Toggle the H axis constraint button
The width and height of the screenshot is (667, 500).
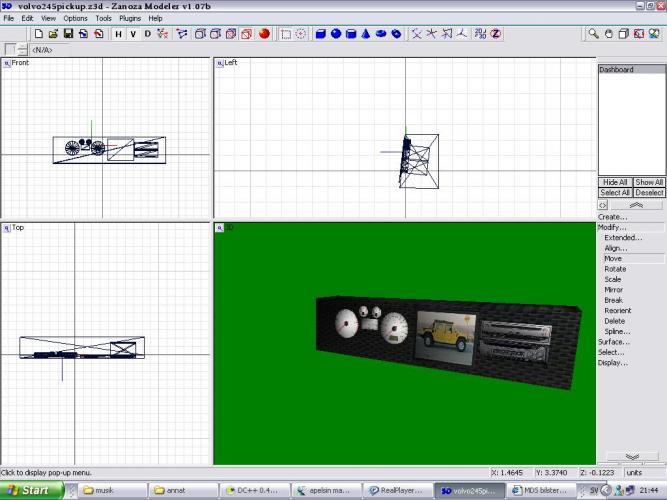118,34
